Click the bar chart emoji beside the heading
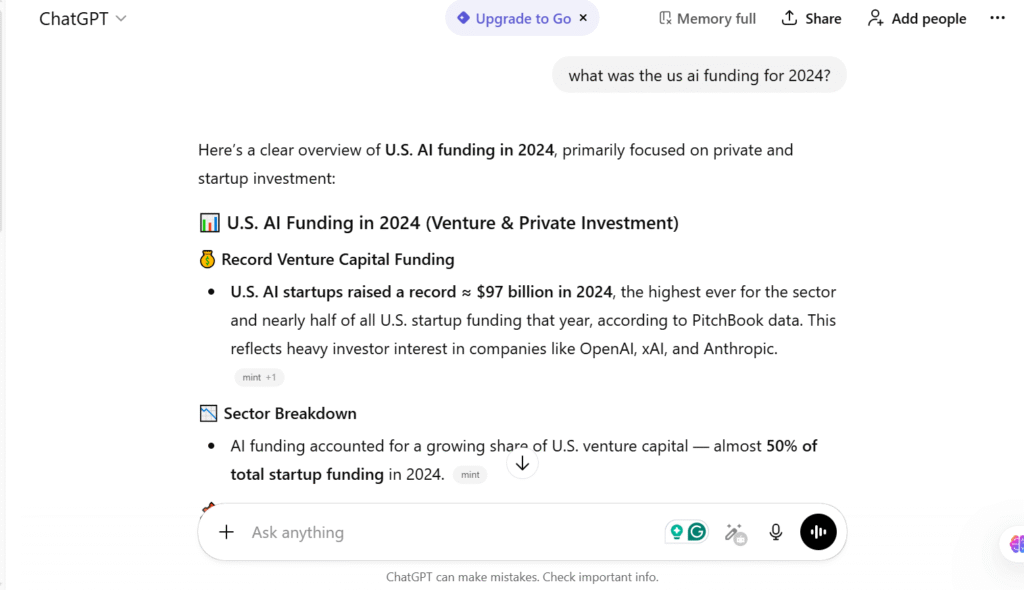 [209, 223]
